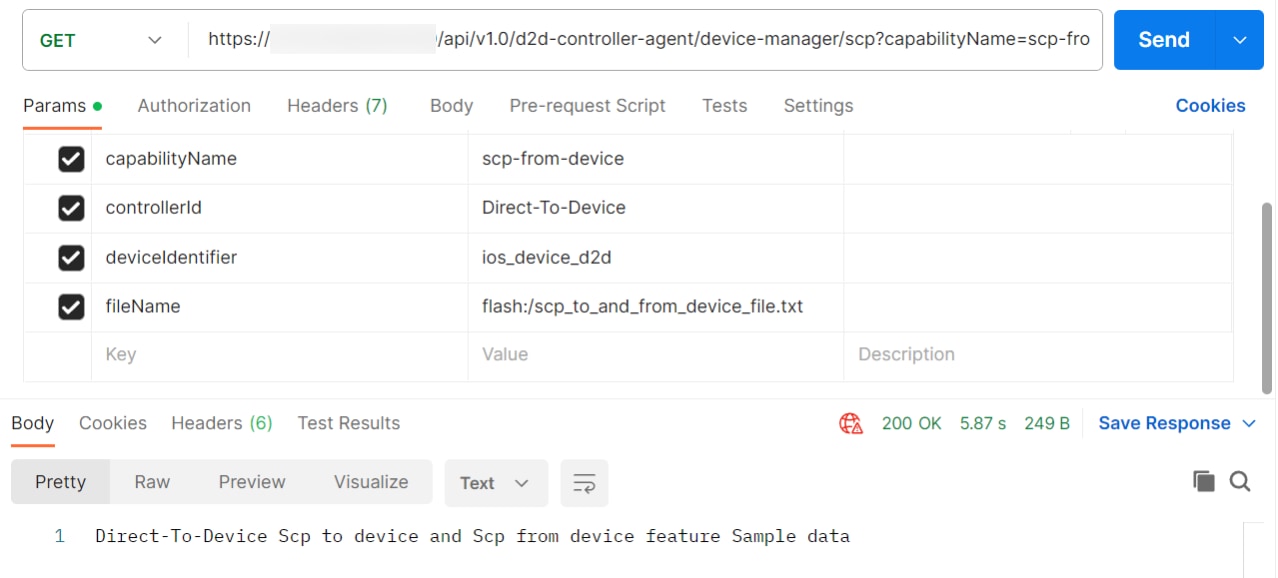
Task: Disable the deviceIdentifier parameter checkbox
Action: click(x=71, y=258)
